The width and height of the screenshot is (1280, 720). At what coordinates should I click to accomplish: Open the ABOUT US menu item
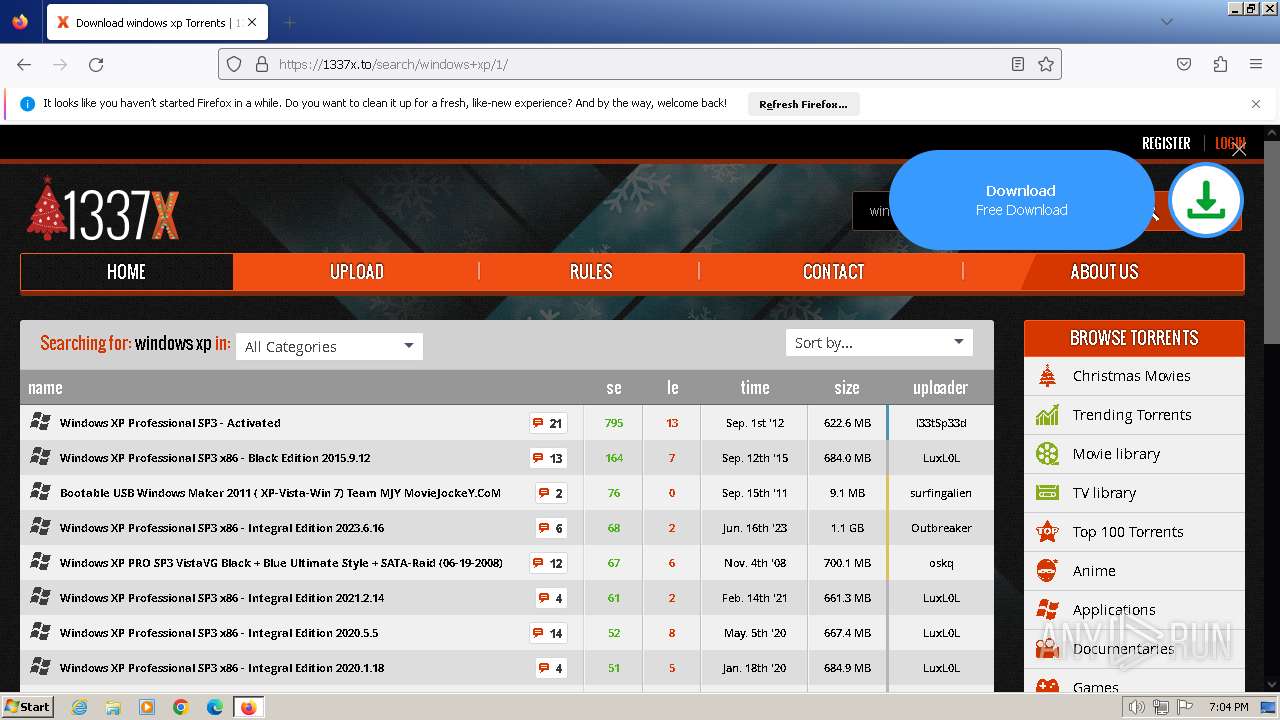pyautogui.click(x=1104, y=272)
